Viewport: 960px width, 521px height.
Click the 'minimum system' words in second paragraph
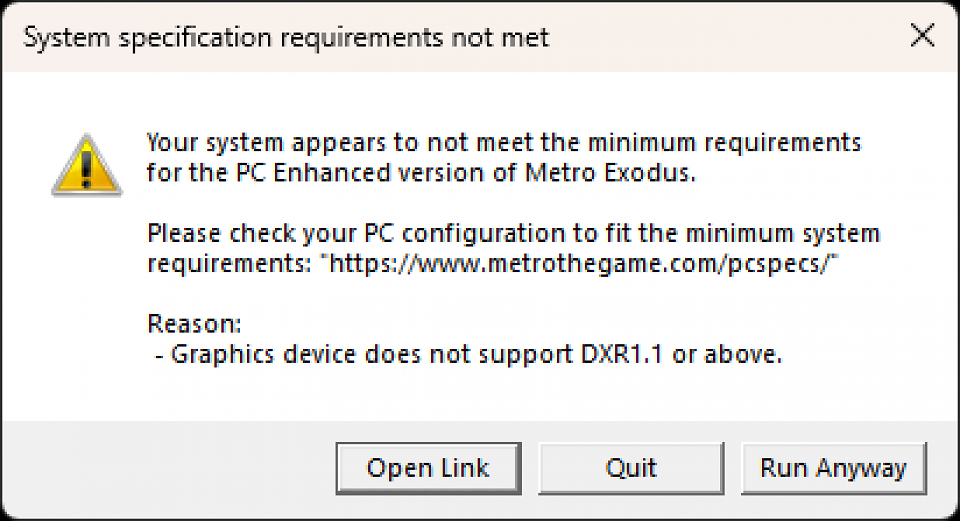pyautogui.click(x=782, y=233)
